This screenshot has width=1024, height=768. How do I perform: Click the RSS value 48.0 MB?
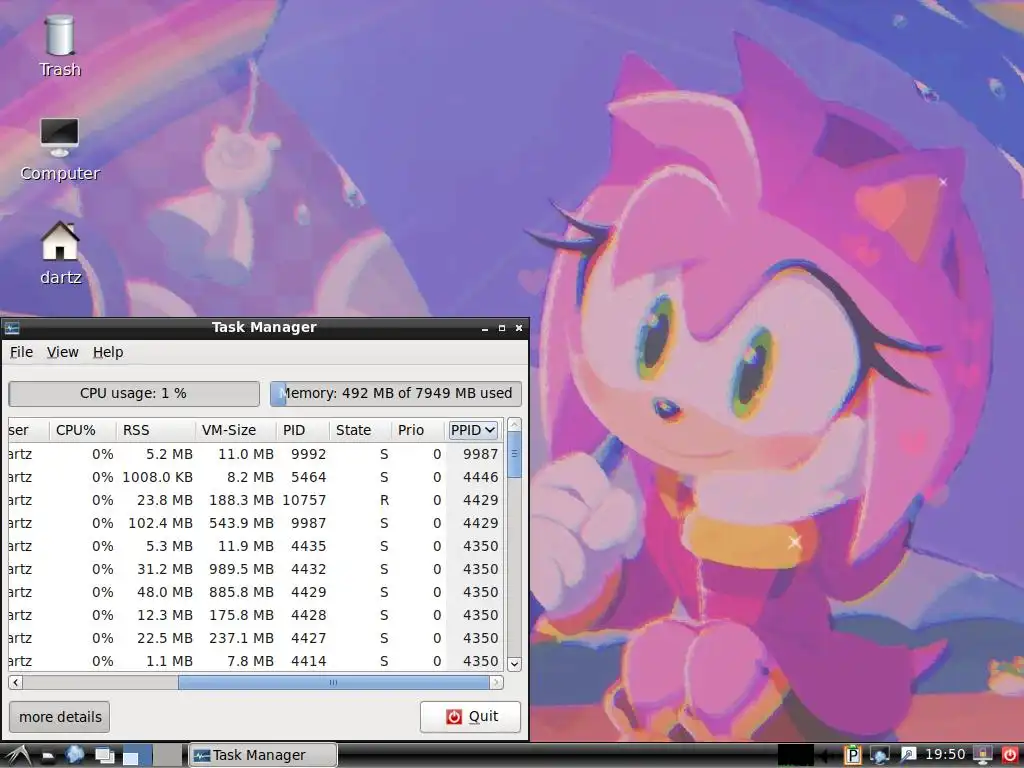165,592
